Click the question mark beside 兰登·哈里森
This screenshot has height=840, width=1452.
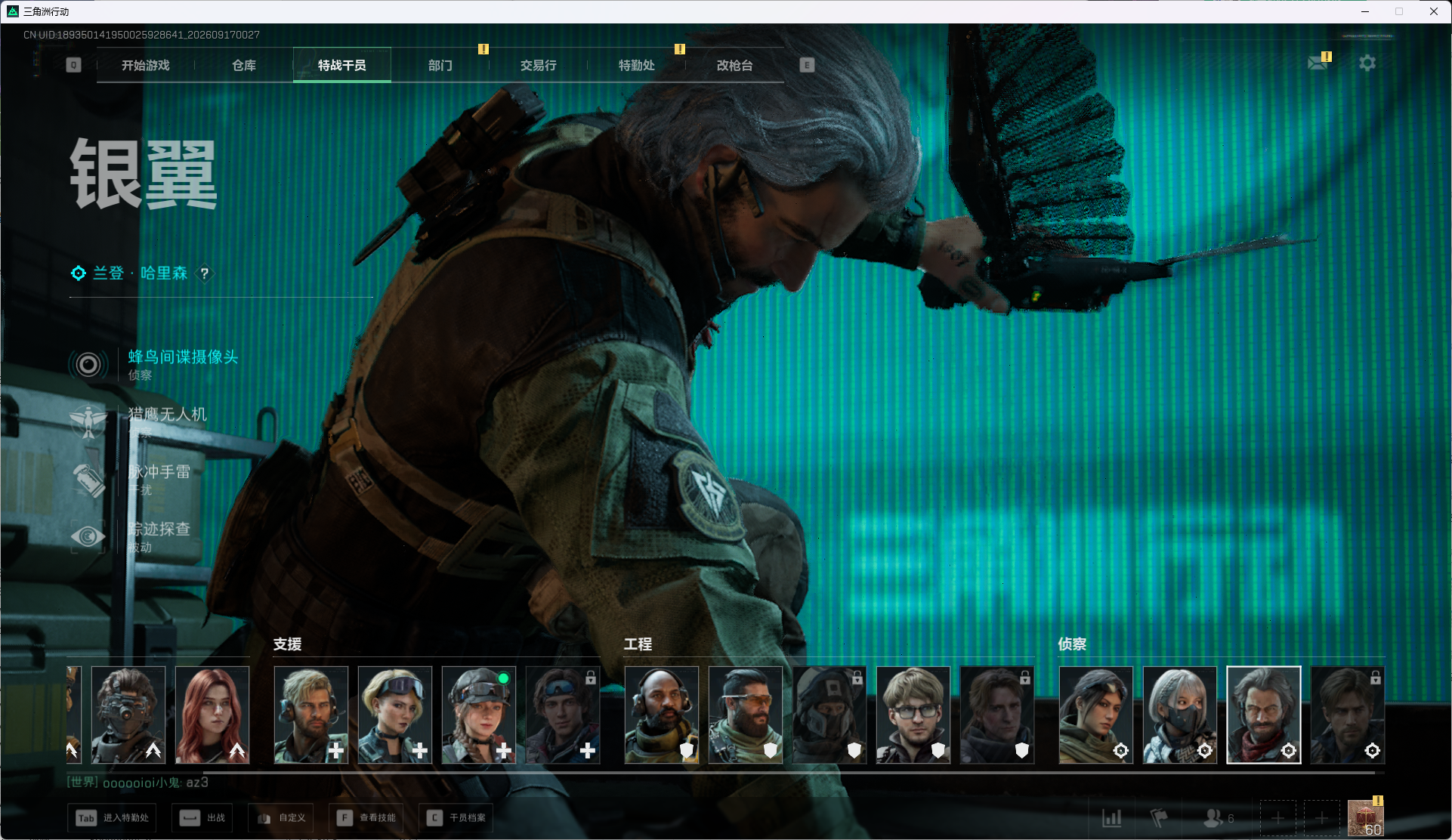pyautogui.click(x=204, y=273)
